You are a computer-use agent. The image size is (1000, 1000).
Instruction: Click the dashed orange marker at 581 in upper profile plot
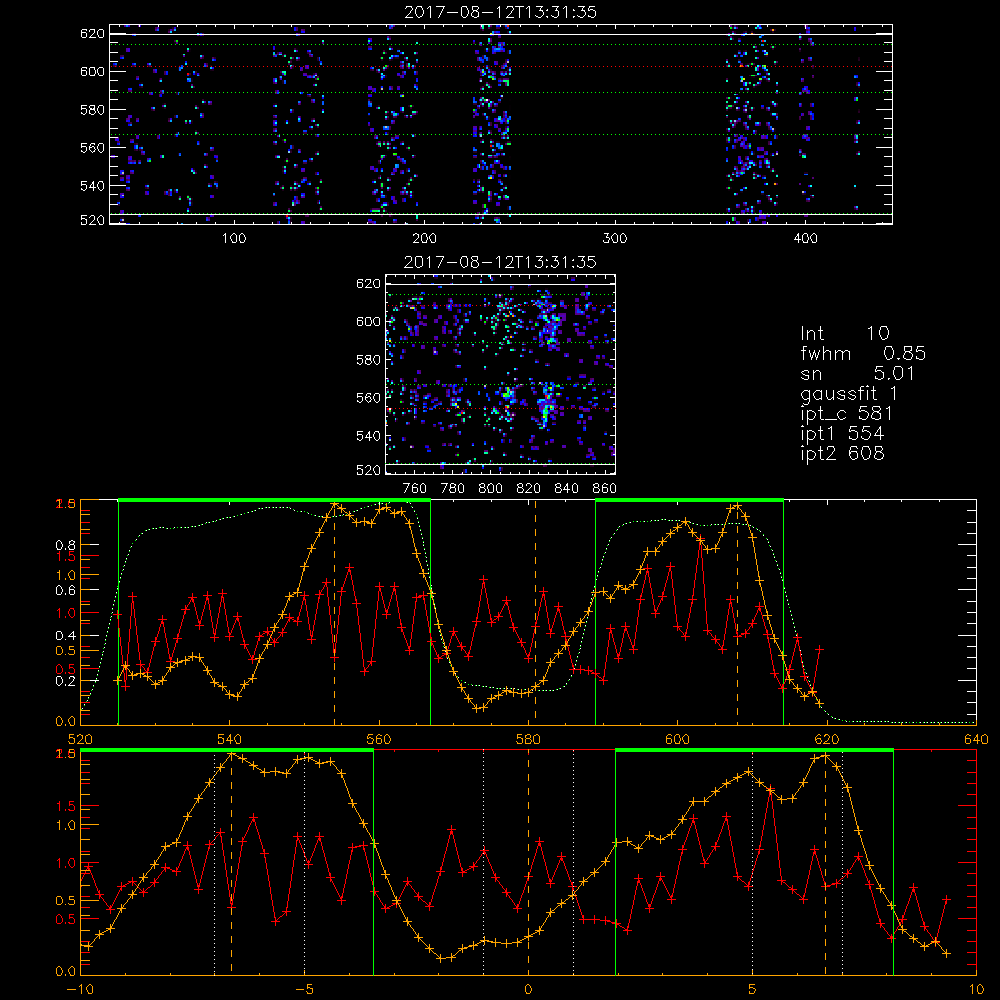tap(535, 612)
